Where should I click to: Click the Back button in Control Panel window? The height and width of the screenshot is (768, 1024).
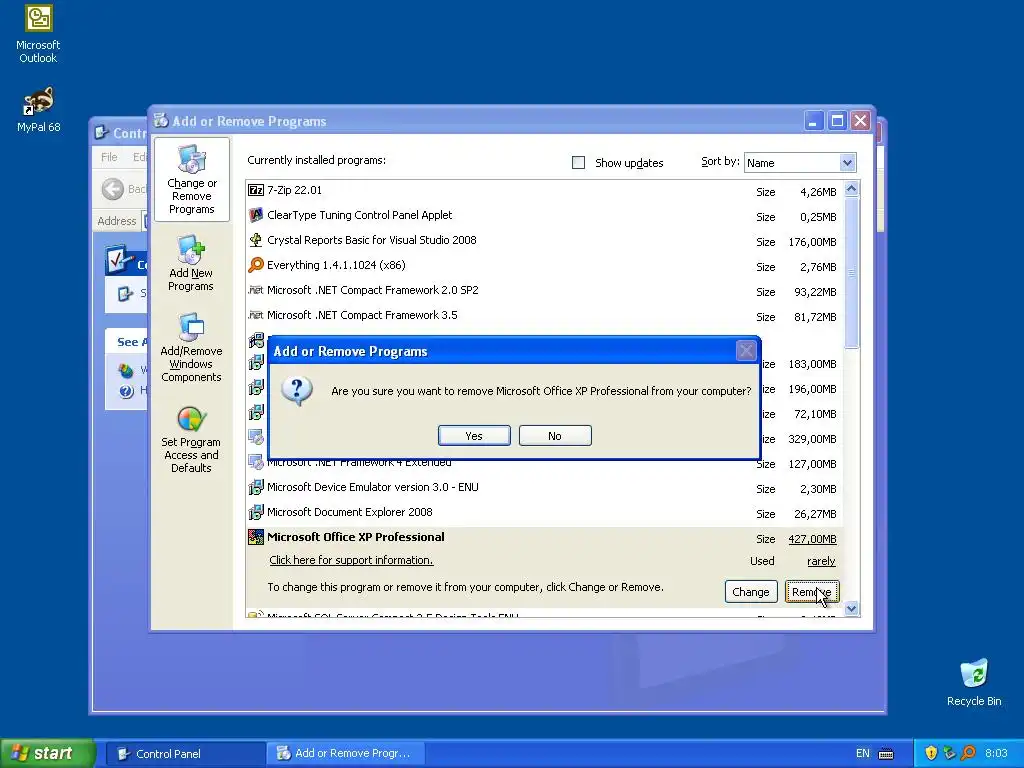click(123, 189)
